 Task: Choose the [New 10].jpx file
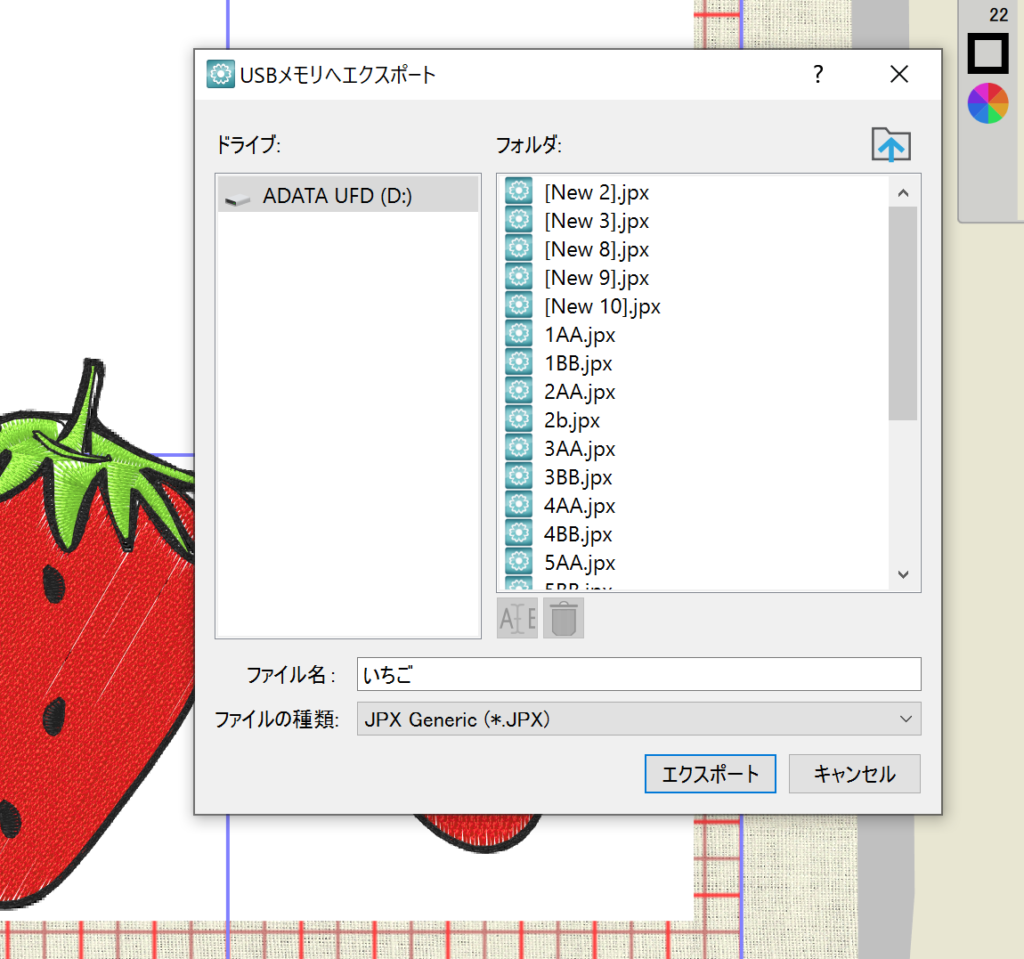(601, 306)
